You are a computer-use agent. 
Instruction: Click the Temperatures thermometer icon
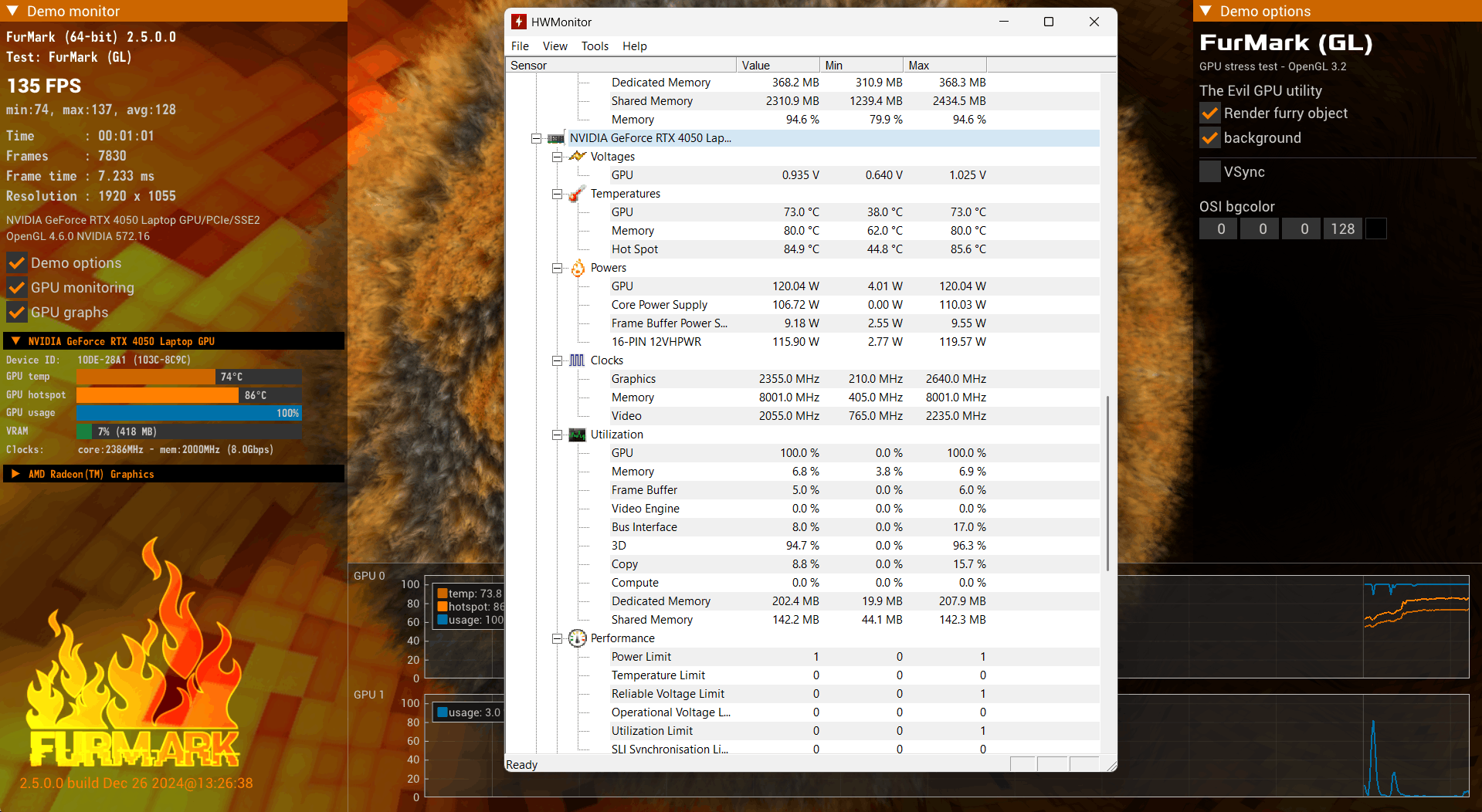click(x=578, y=194)
